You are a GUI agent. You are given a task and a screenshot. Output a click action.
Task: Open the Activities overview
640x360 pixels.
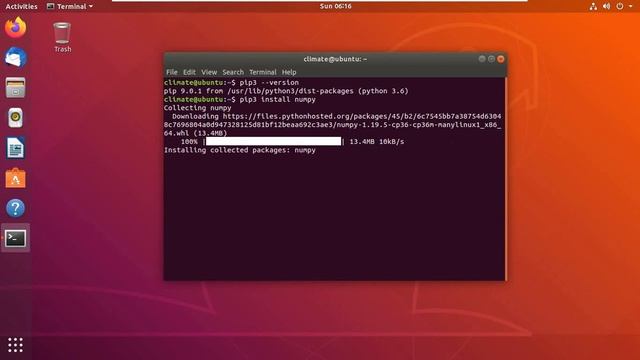[21, 6]
